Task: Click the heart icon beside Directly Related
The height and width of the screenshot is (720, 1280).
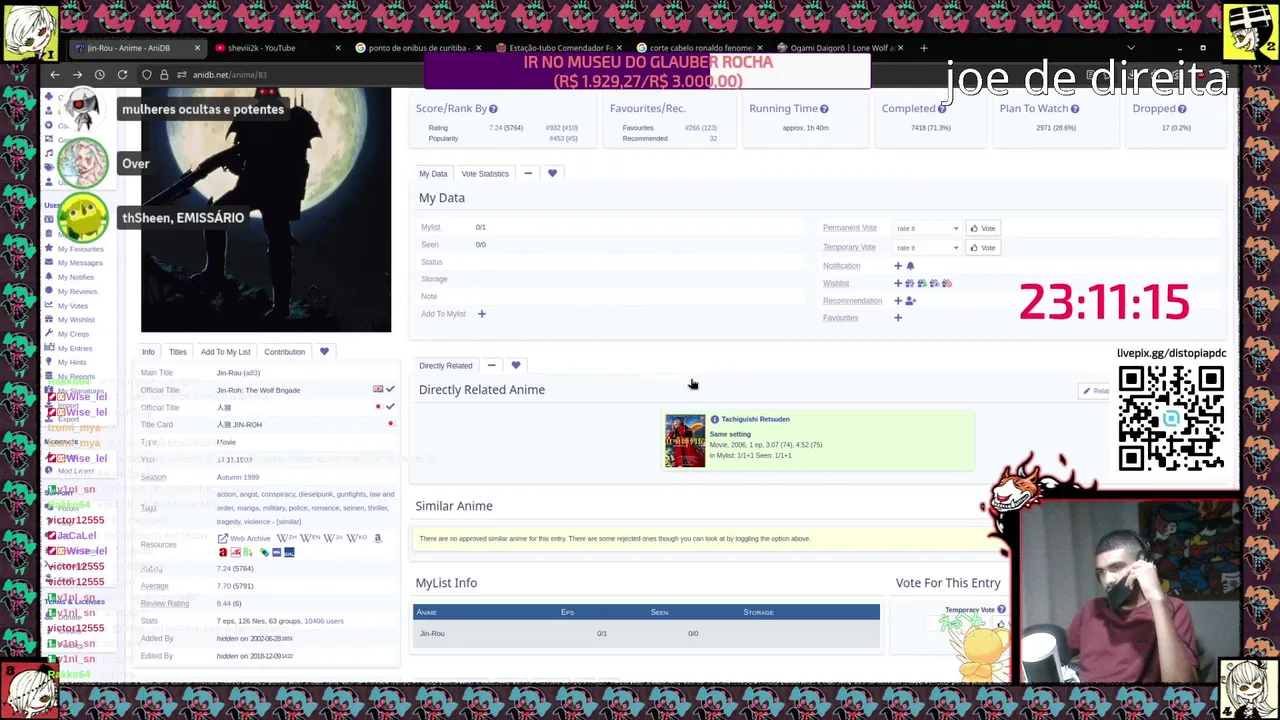Action: tap(516, 366)
